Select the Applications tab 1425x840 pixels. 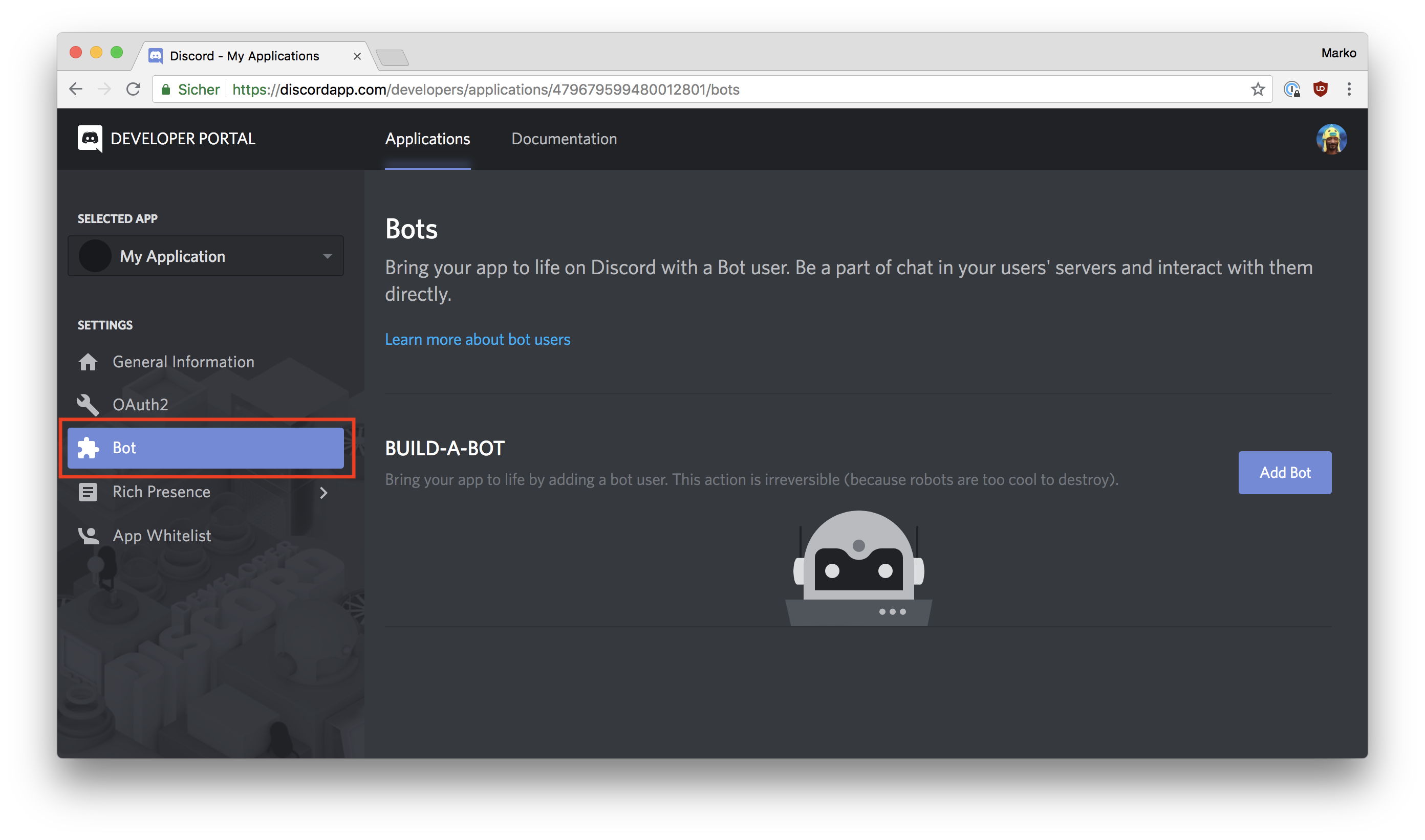tap(427, 139)
